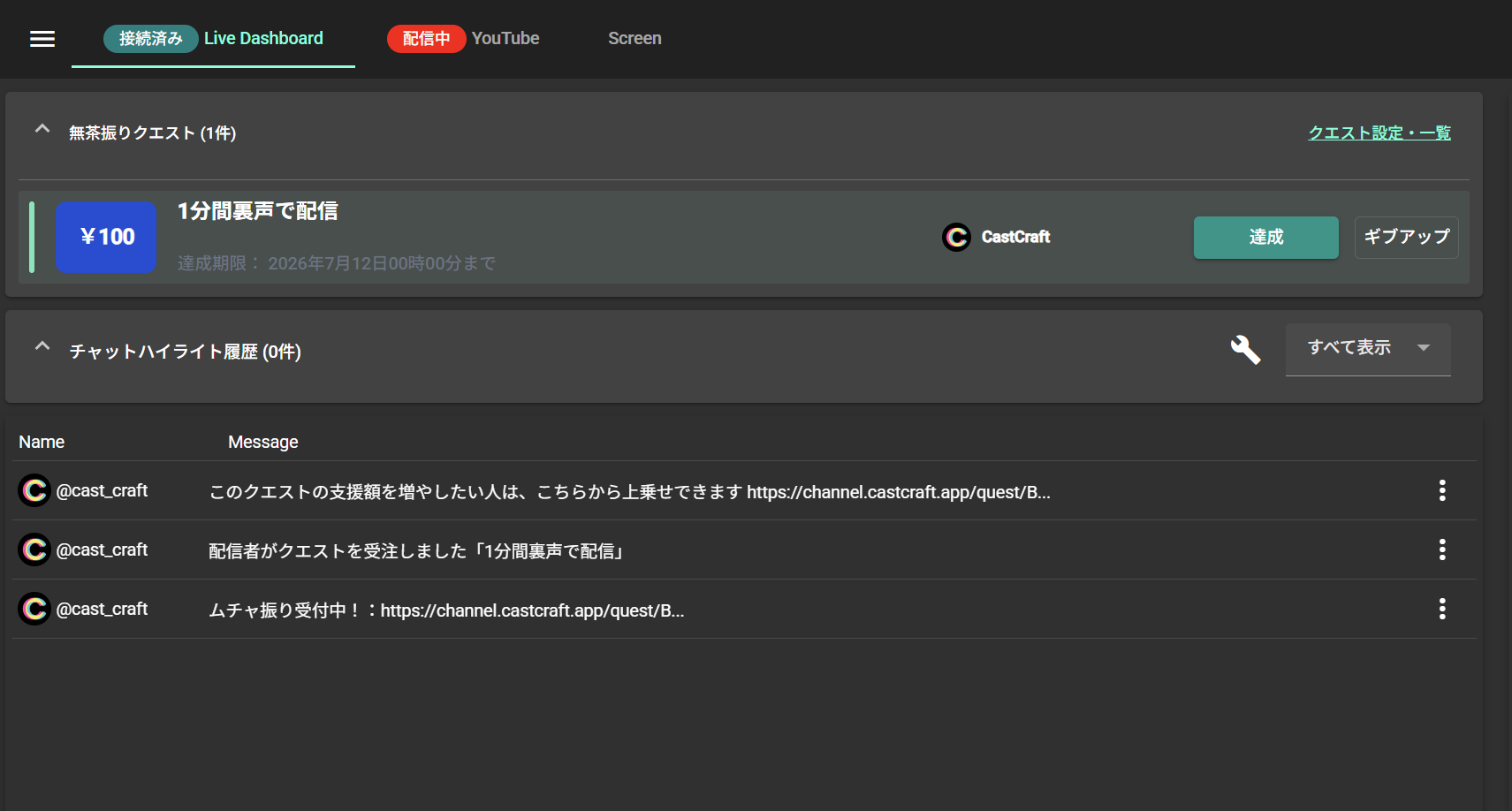
Task: Collapse the 無茶振りクエスト section
Action: (x=42, y=129)
